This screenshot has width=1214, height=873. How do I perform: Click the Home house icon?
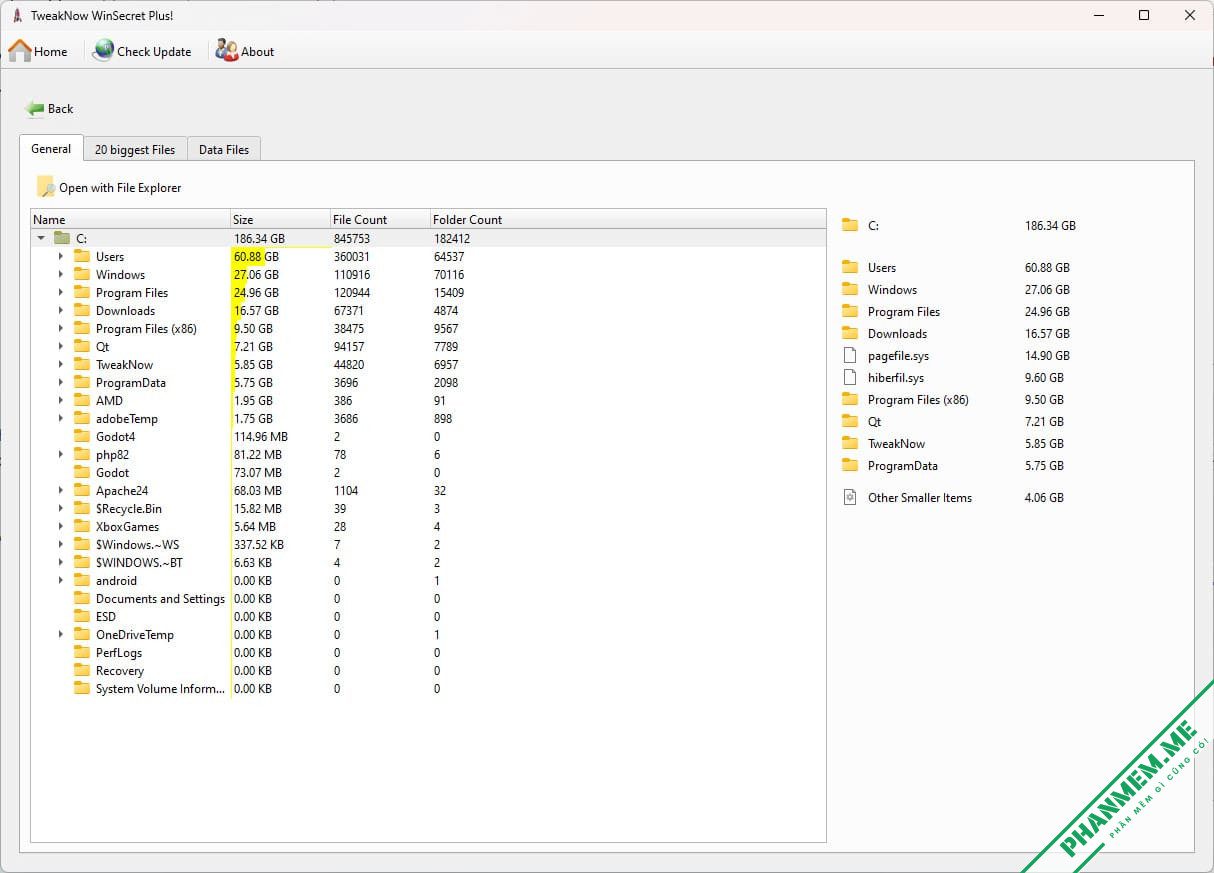coord(20,51)
